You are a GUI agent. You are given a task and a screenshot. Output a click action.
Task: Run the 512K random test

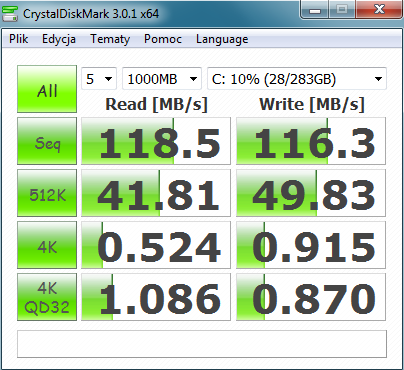47,193
